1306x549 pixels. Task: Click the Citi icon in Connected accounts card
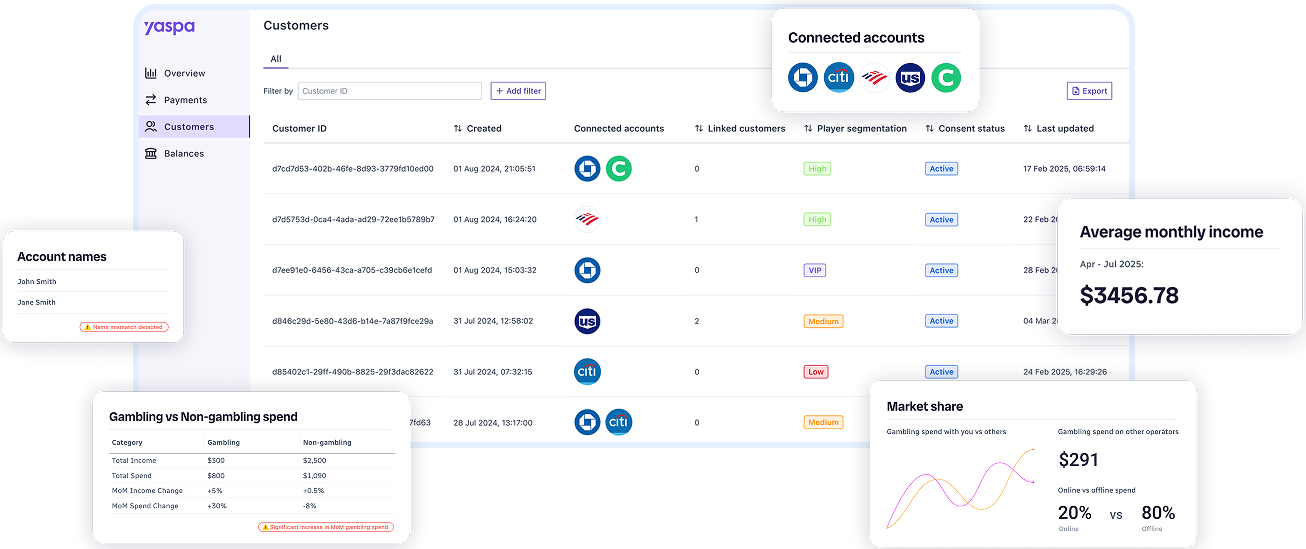[838, 78]
